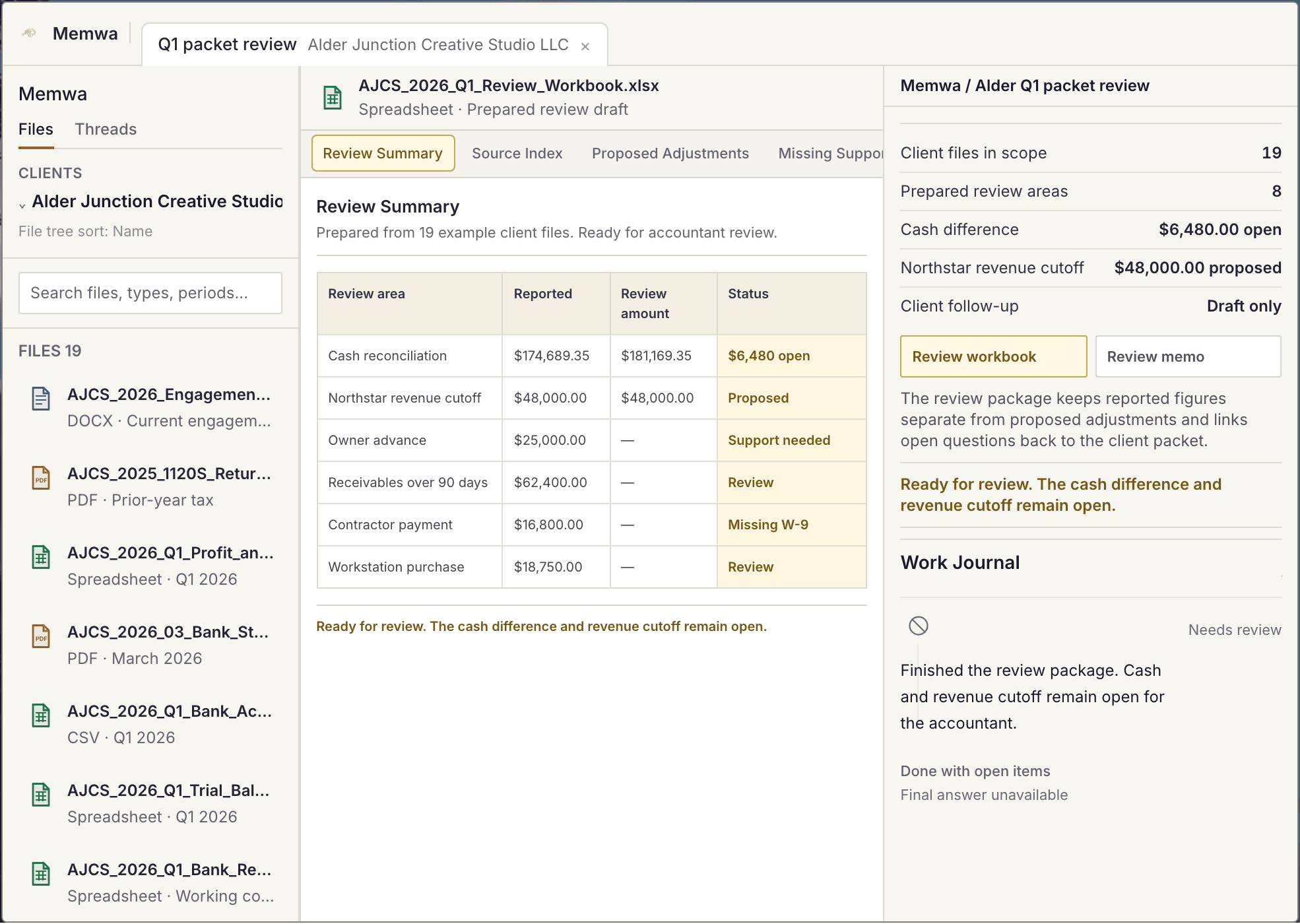Viewport: 1300px width, 924px height.
Task: Open the AJCS_2026_Engagement file name
Action: 169,395
